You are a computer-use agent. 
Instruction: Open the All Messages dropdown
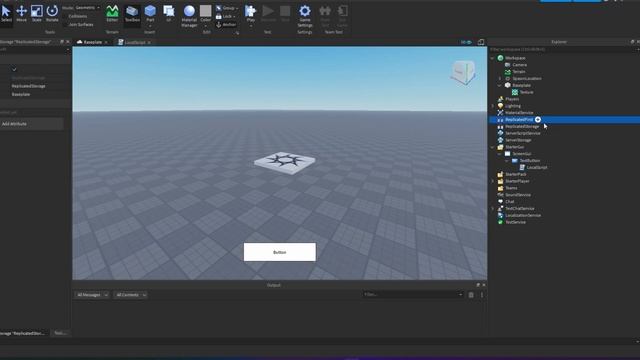tap(92, 295)
